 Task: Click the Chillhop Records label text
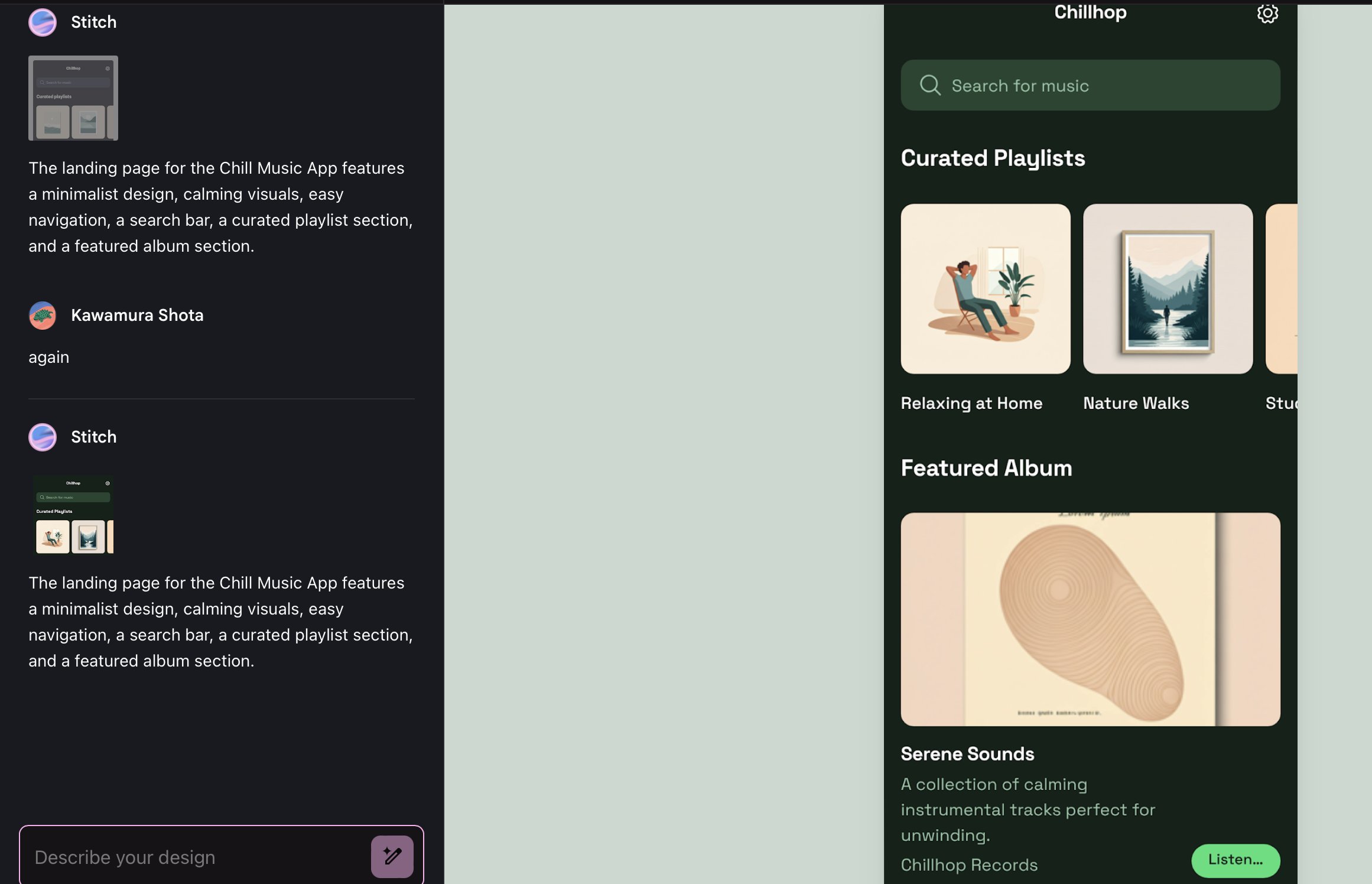(x=968, y=865)
